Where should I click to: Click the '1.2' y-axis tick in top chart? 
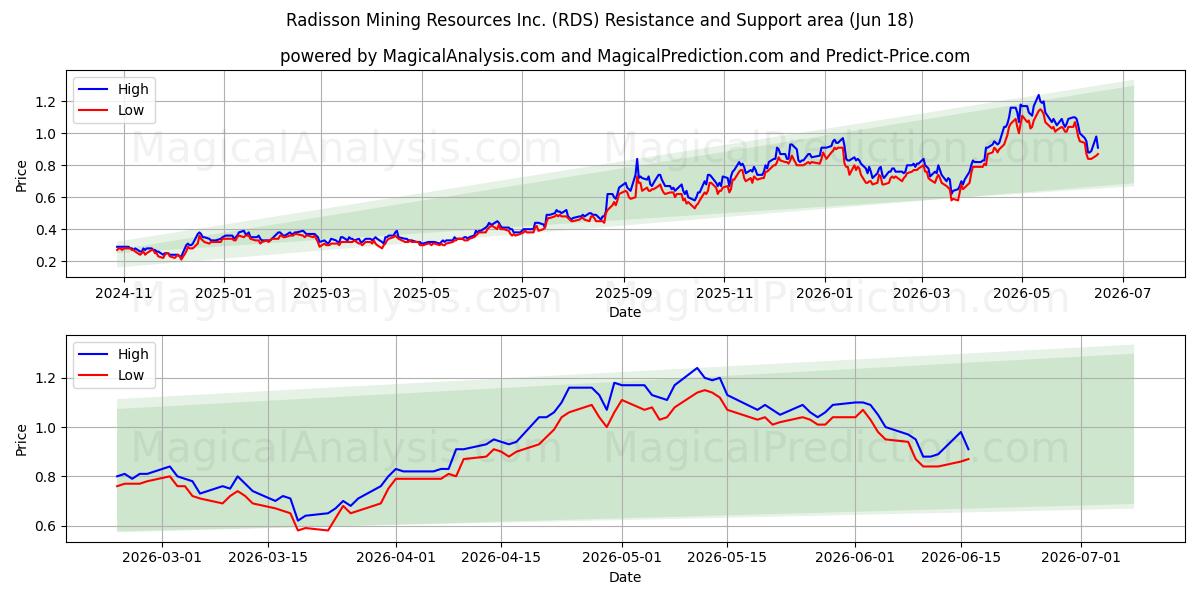click(x=48, y=102)
